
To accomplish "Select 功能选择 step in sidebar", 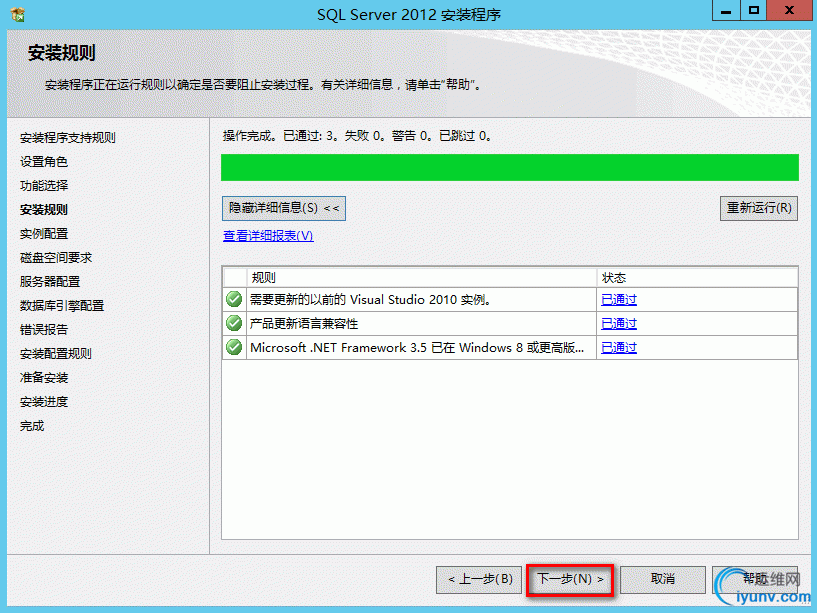I will click(44, 186).
